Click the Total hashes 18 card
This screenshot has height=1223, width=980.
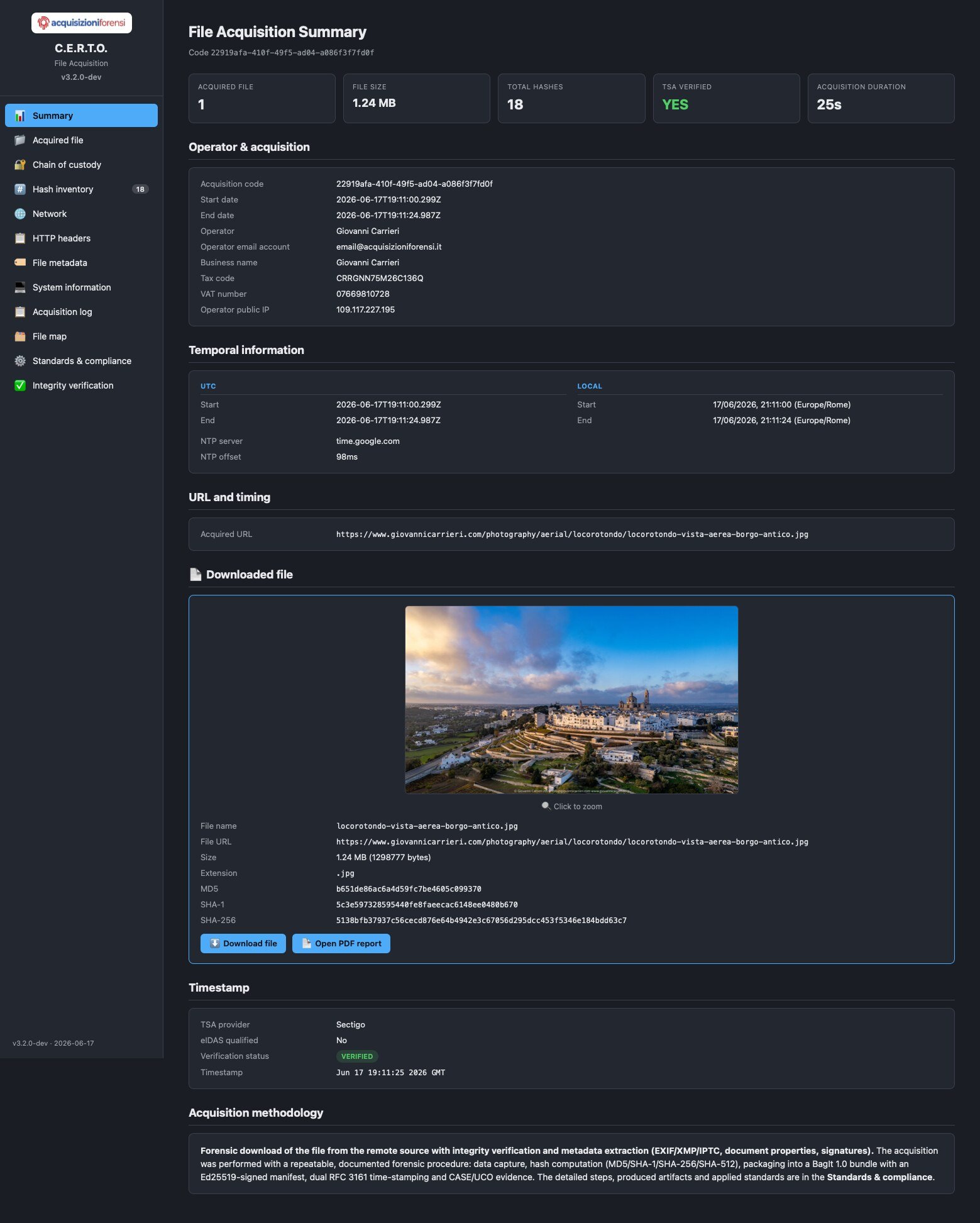[571, 98]
